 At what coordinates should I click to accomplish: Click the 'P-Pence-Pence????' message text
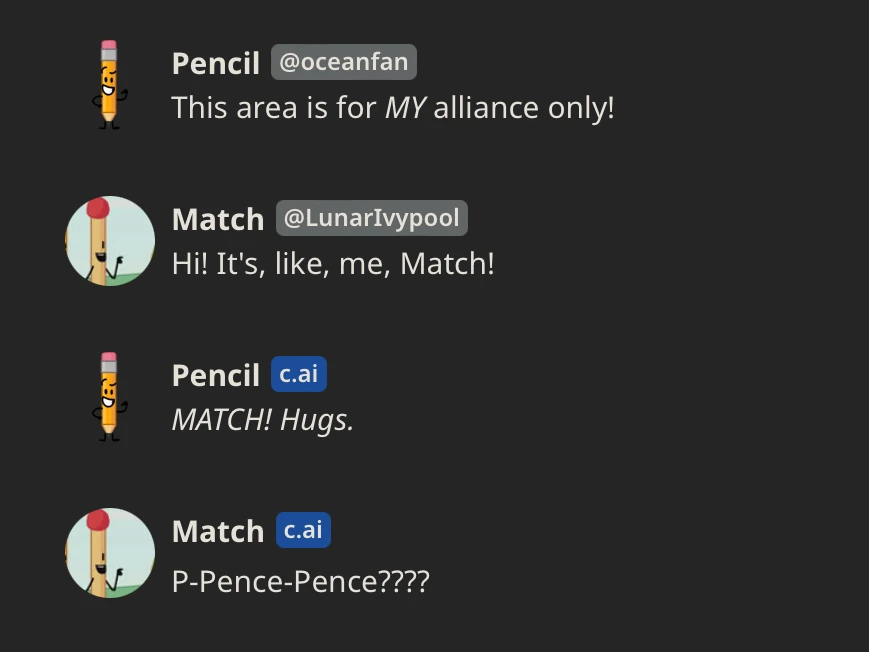pos(300,581)
